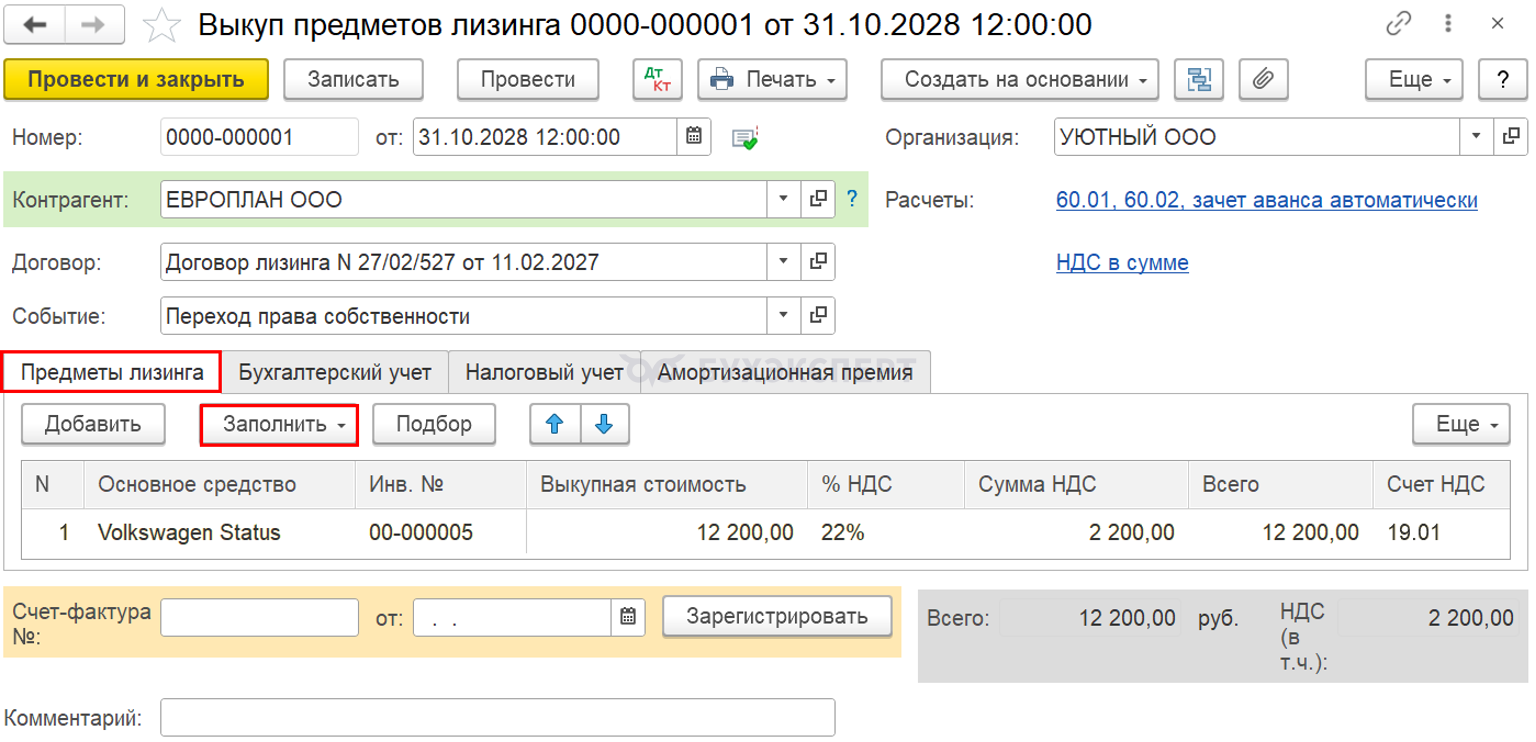Open calendar for document date
This screenshot has height=742, width=1536.
(694, 137)
